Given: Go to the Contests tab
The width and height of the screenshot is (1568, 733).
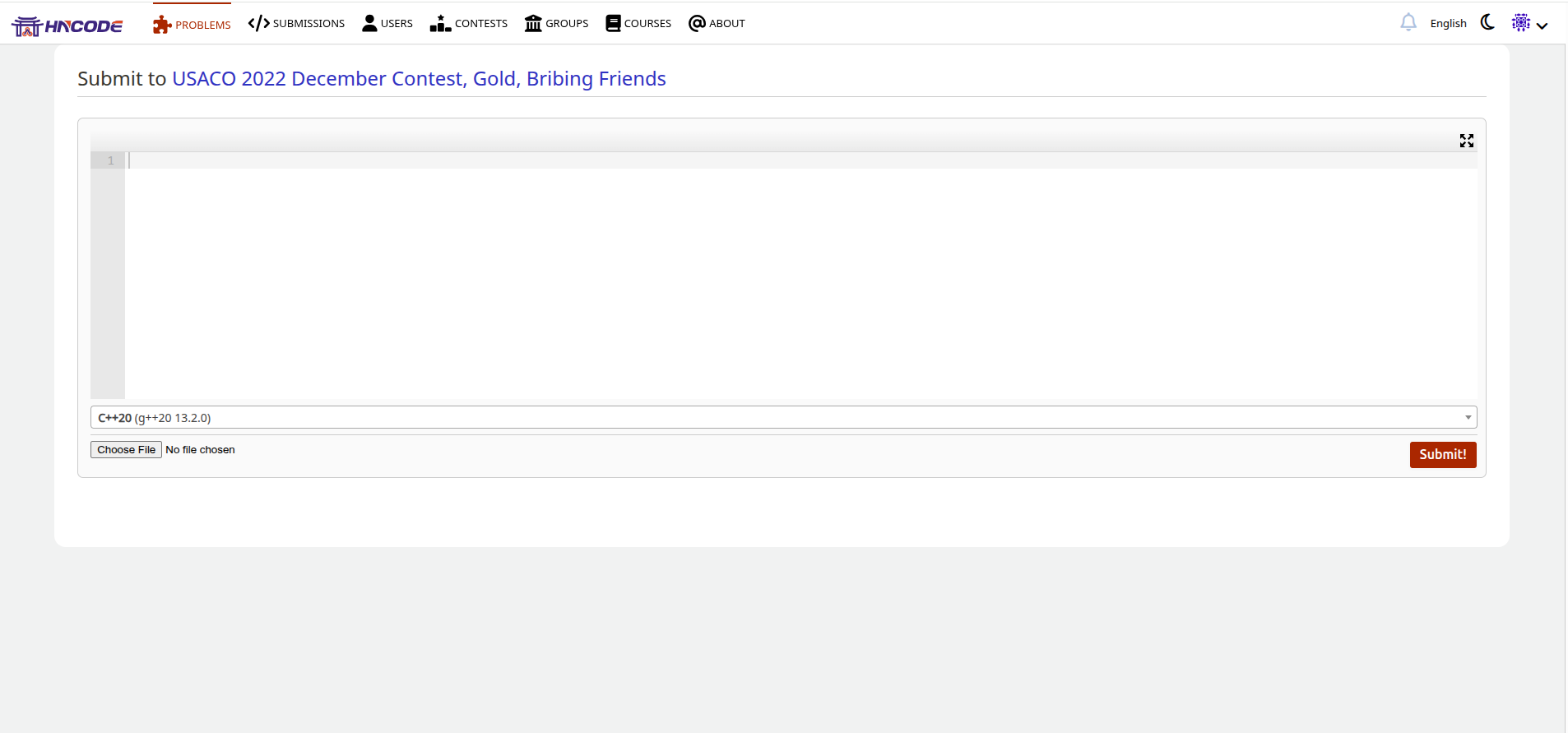Looking at the screenshot, I should (468, 23).
